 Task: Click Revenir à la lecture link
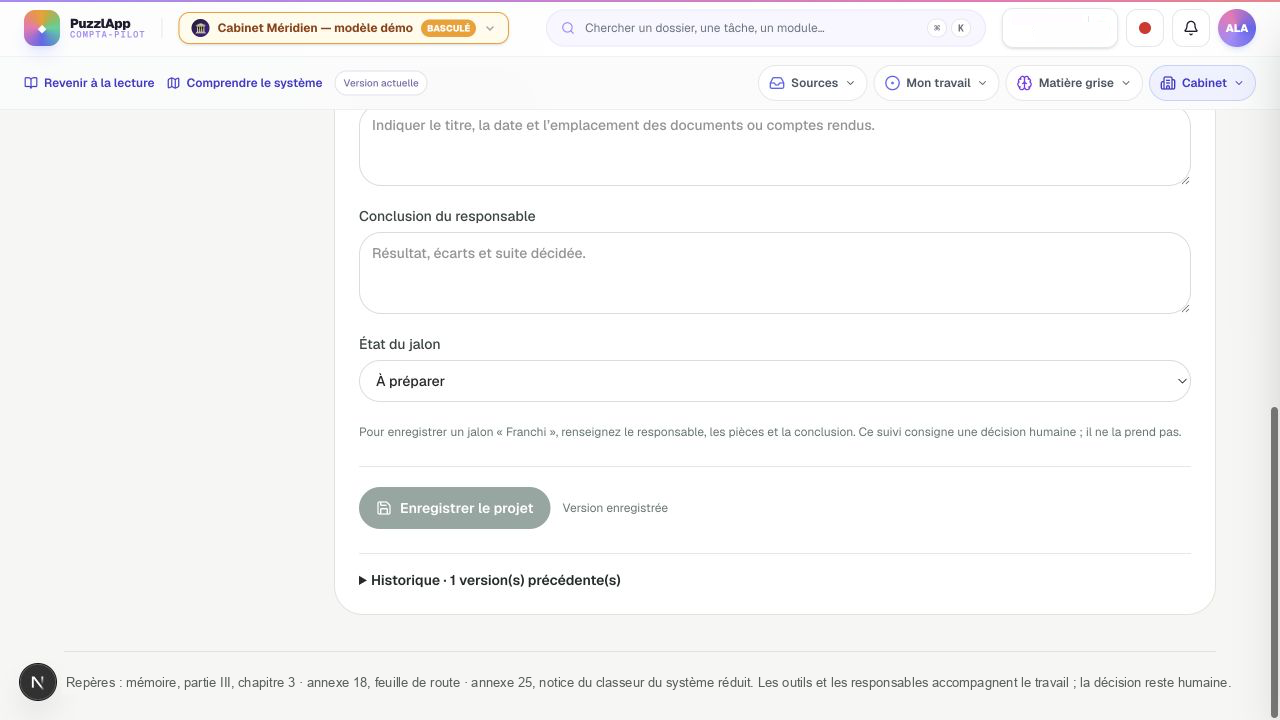pos(89,83)
